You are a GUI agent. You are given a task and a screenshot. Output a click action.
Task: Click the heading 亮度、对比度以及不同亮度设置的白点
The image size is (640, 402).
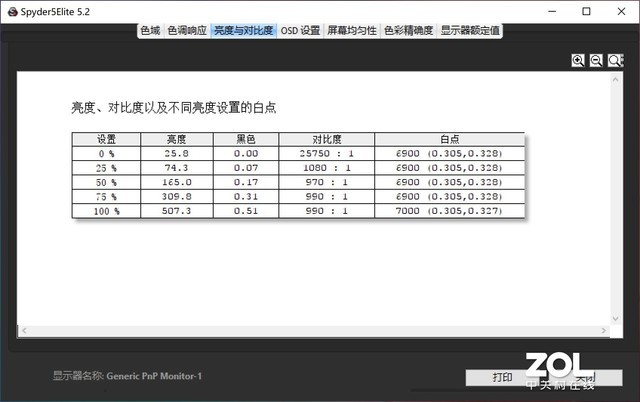click(173, 108)
